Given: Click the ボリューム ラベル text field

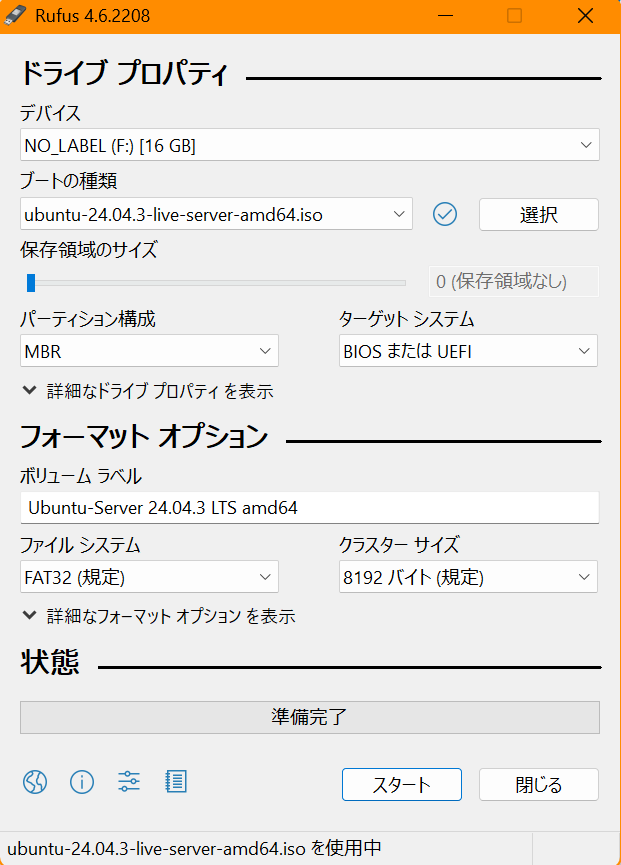Looking at the screenshot, I should (309, 508).
